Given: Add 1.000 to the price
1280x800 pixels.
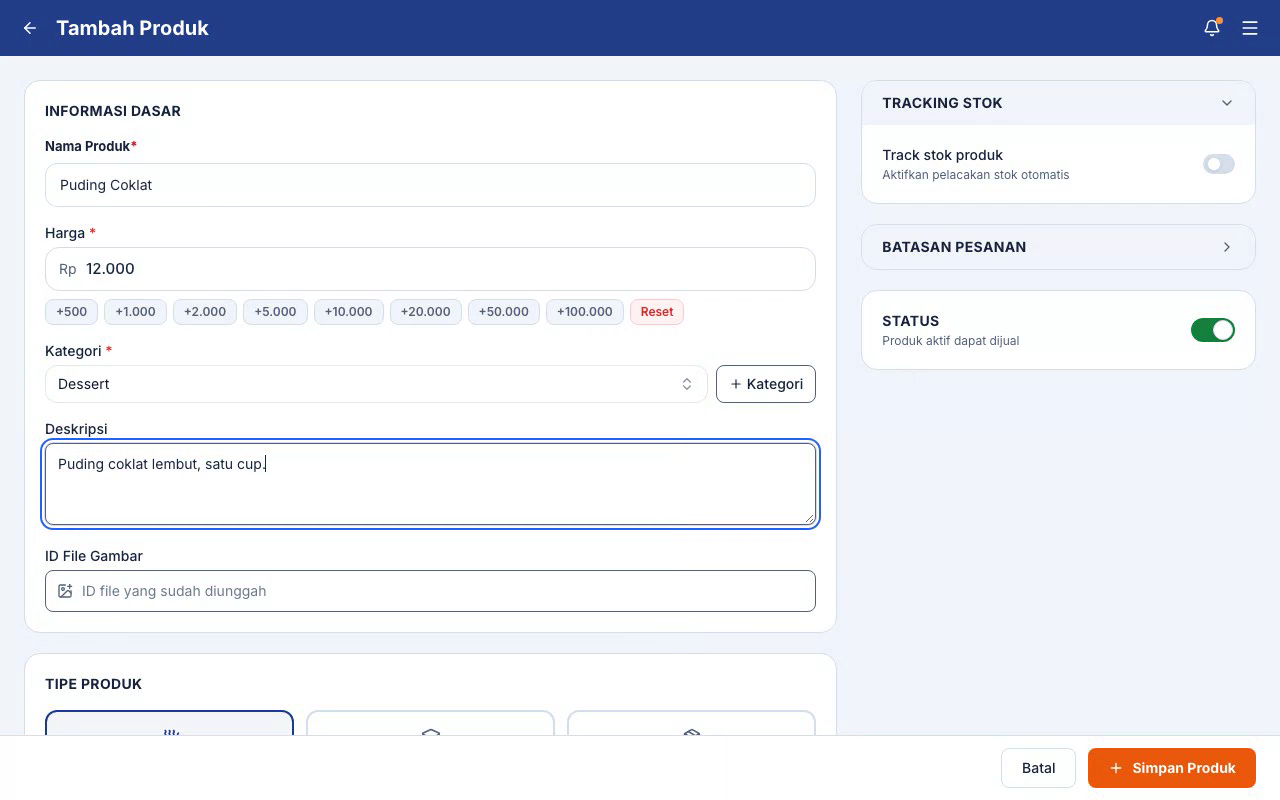Looking at the screenshot, I should coord(135,312).
